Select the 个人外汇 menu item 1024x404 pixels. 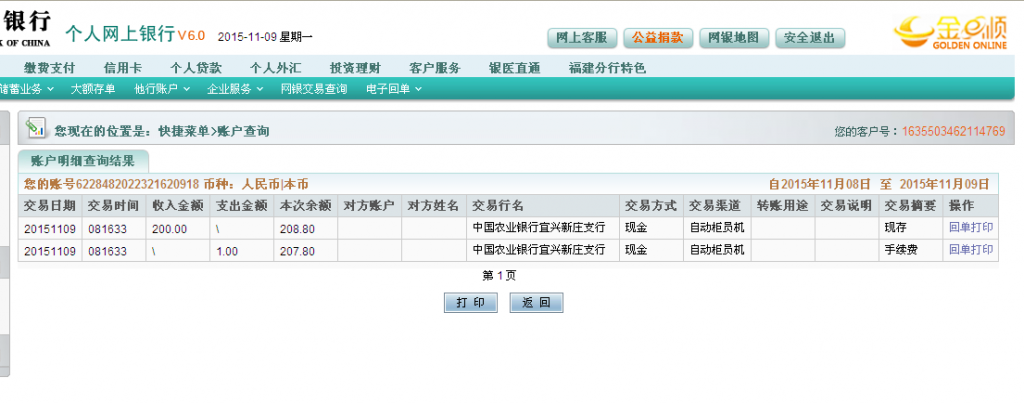(x=275, y=68)
